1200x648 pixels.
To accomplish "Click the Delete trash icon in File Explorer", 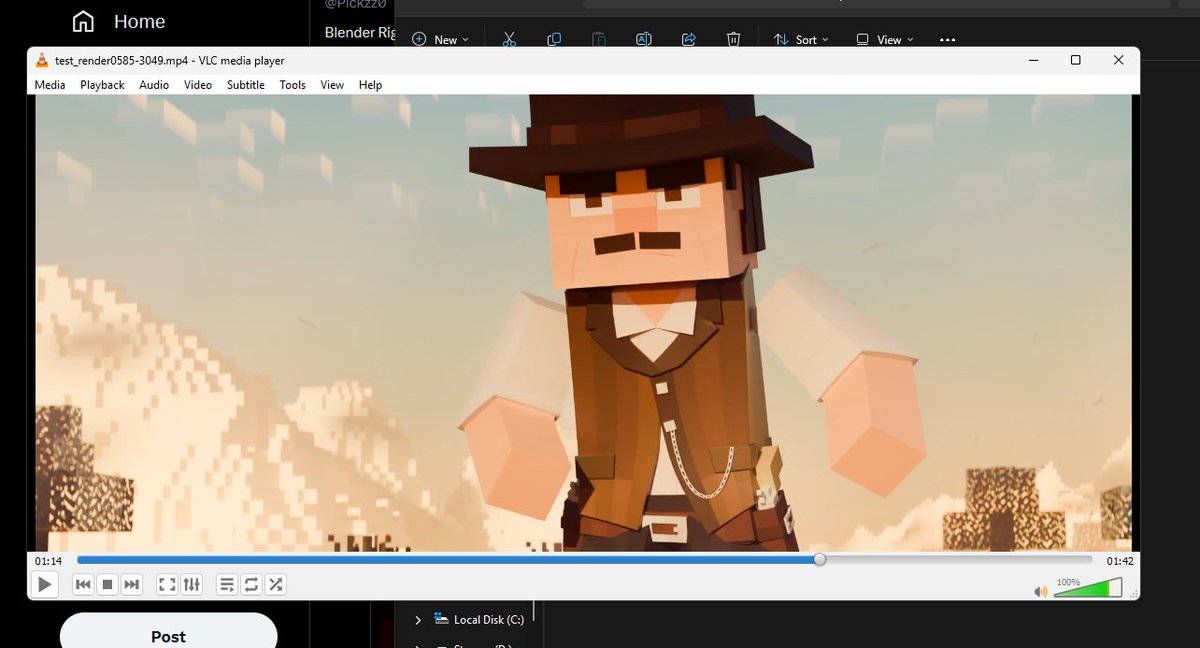I will coord(733,39).
